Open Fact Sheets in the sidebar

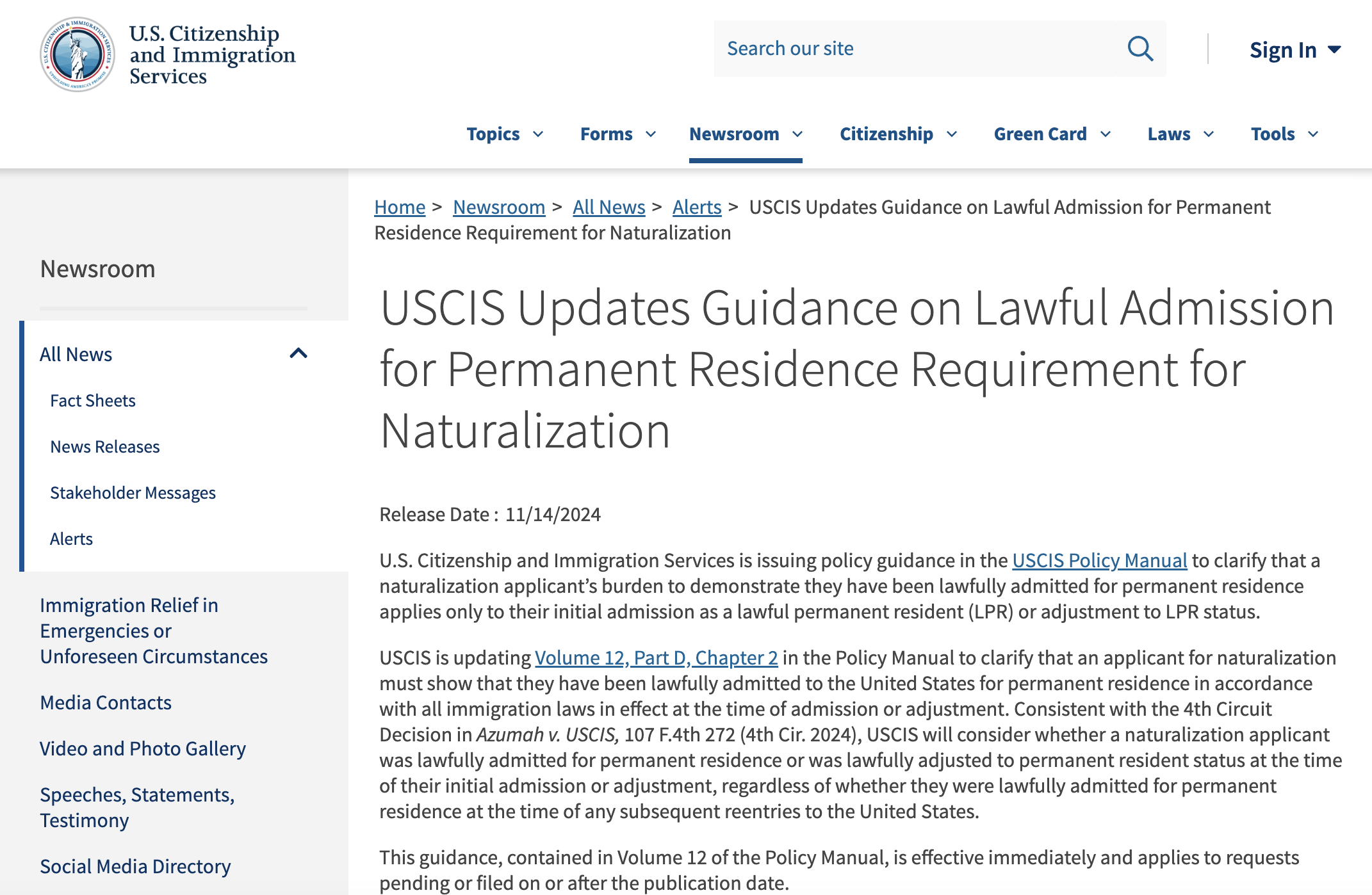point(93,401)
